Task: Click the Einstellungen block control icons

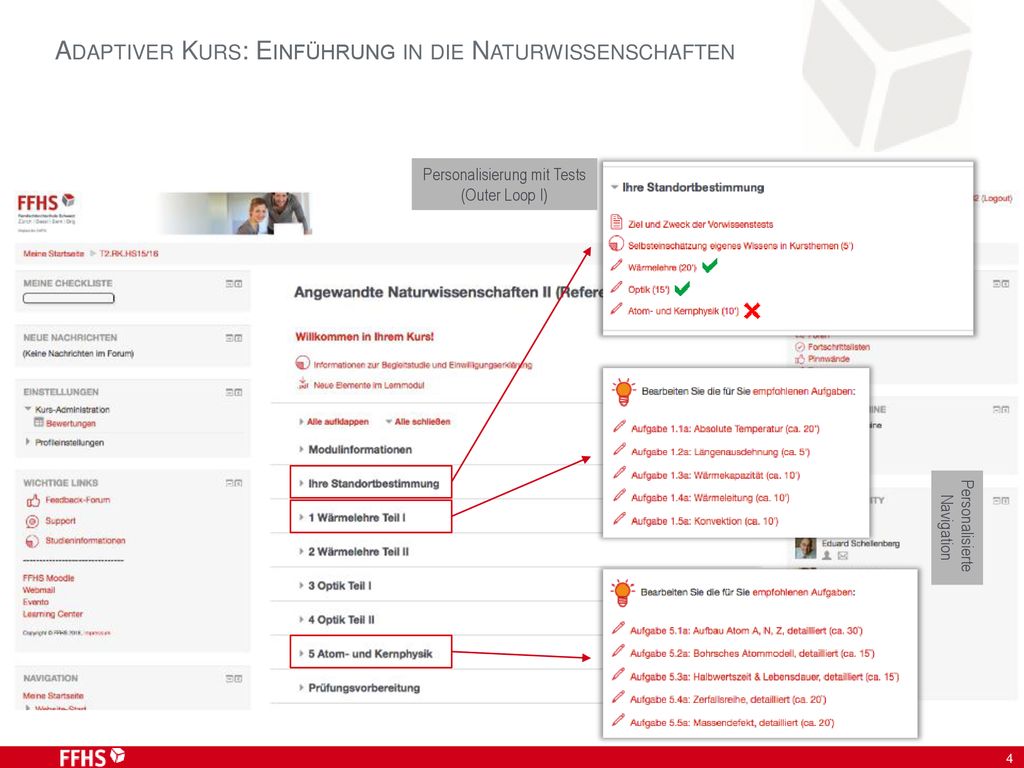Action: coord(234,392)
